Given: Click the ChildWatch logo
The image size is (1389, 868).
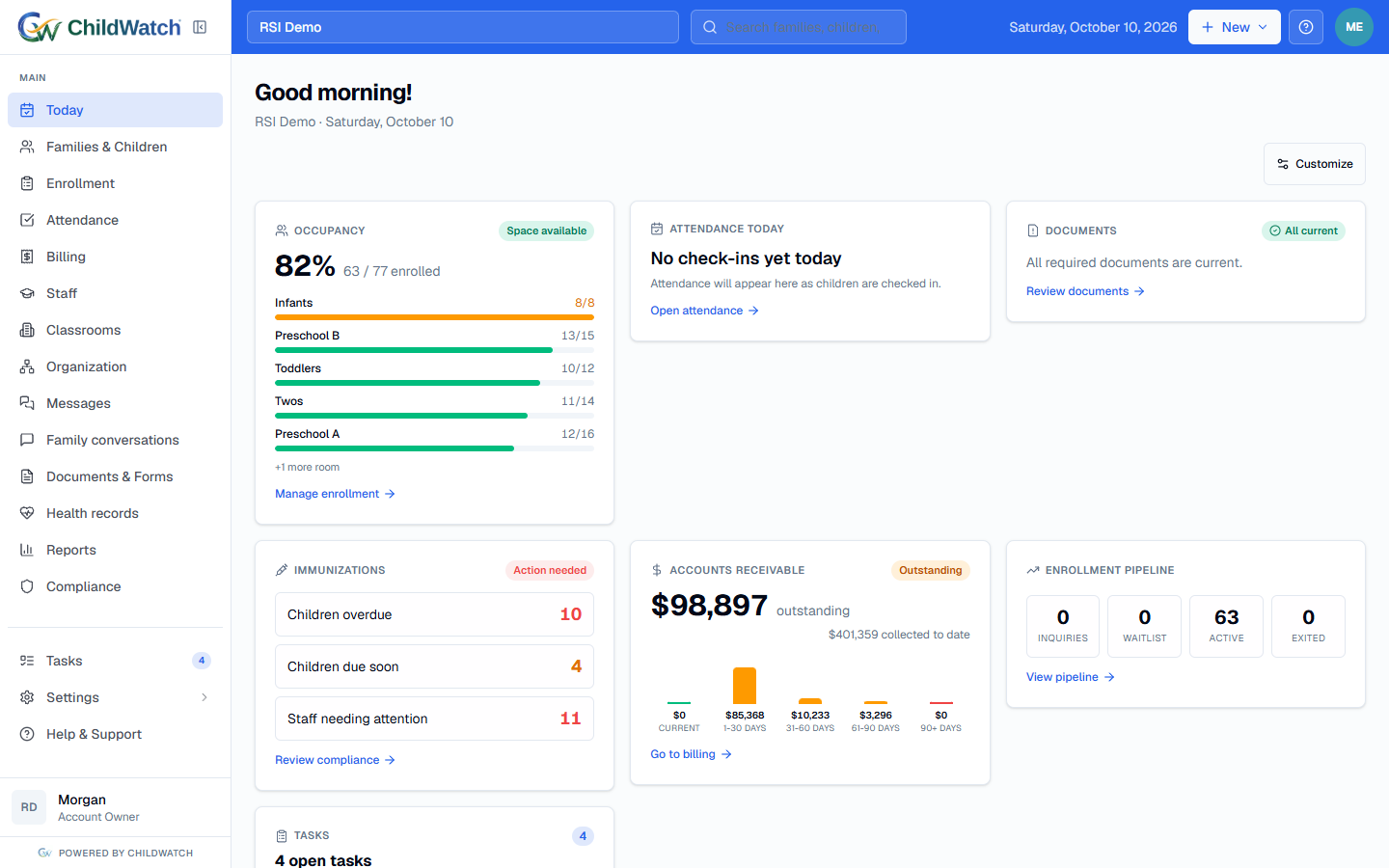Looking at the screenshot, I should click(99, 27).
